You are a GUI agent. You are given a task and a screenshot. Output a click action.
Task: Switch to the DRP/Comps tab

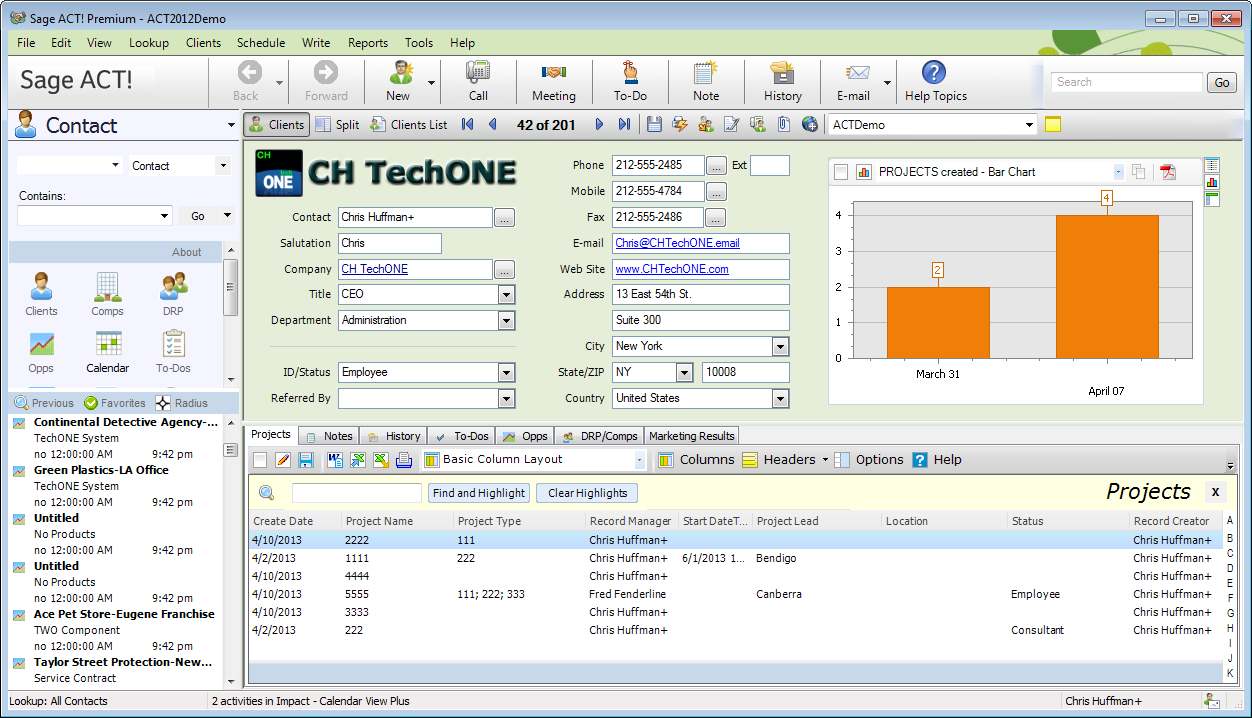[600, 436]
